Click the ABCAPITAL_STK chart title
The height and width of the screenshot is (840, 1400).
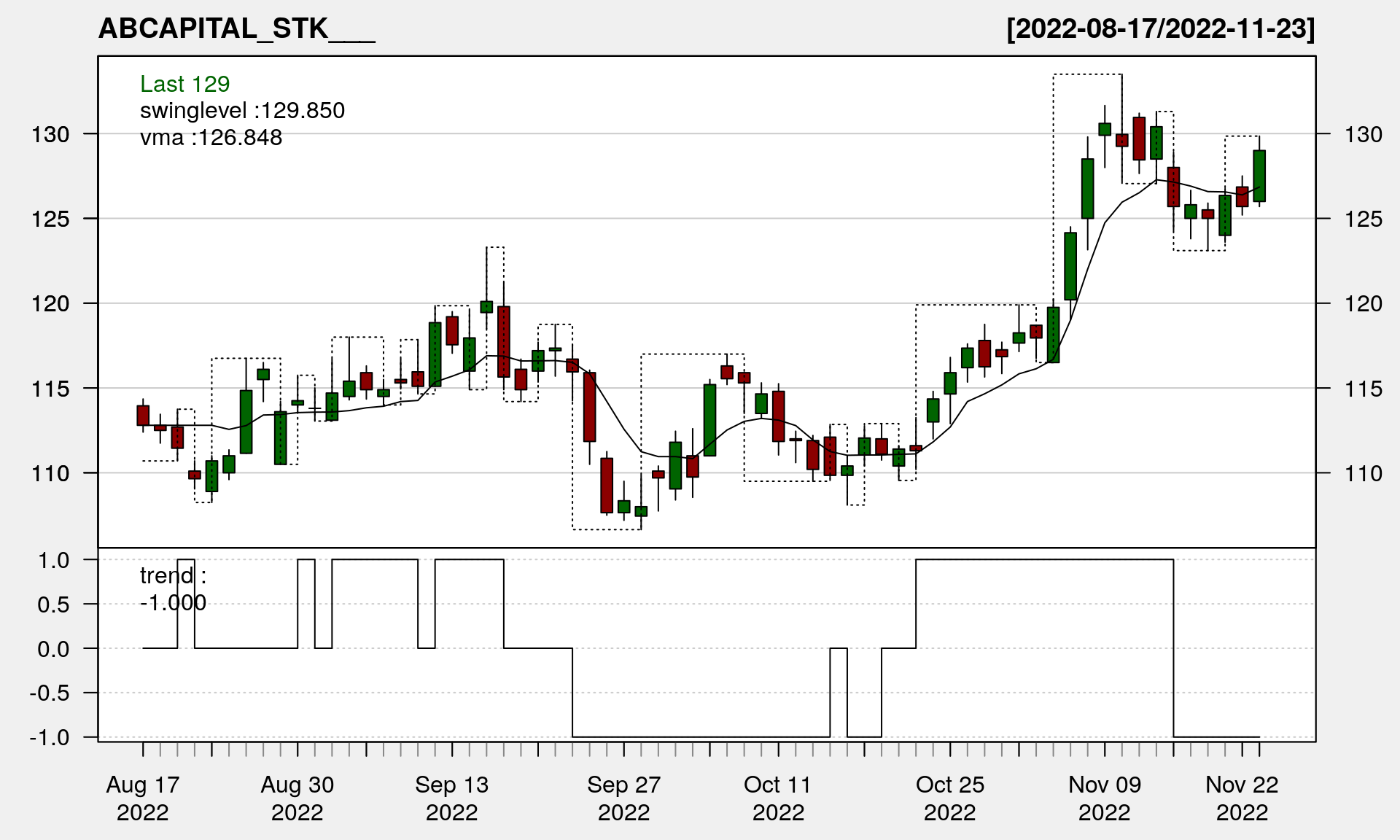[x=236, y=29]
